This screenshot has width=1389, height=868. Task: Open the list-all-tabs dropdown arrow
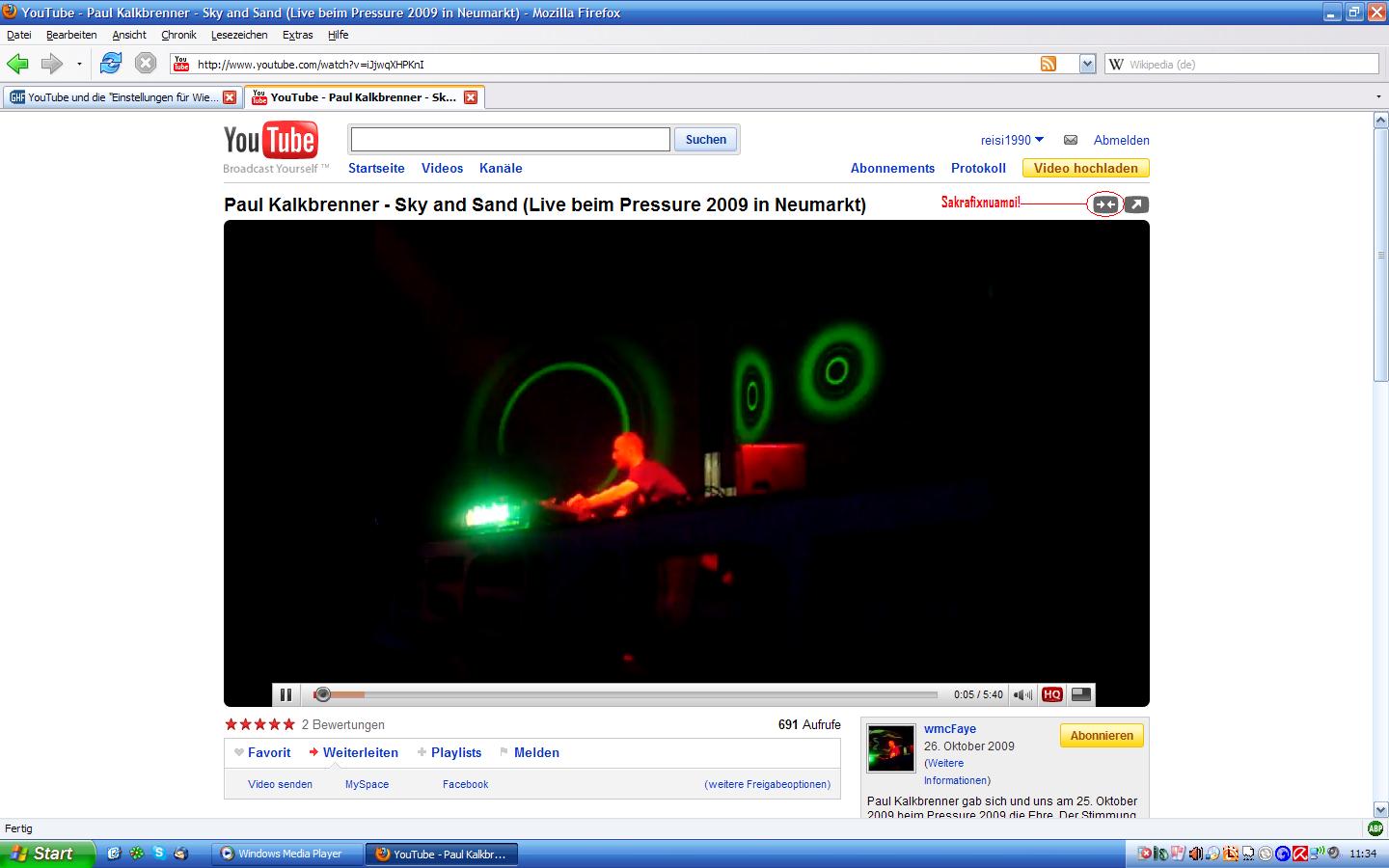(x=1377, y=97)
